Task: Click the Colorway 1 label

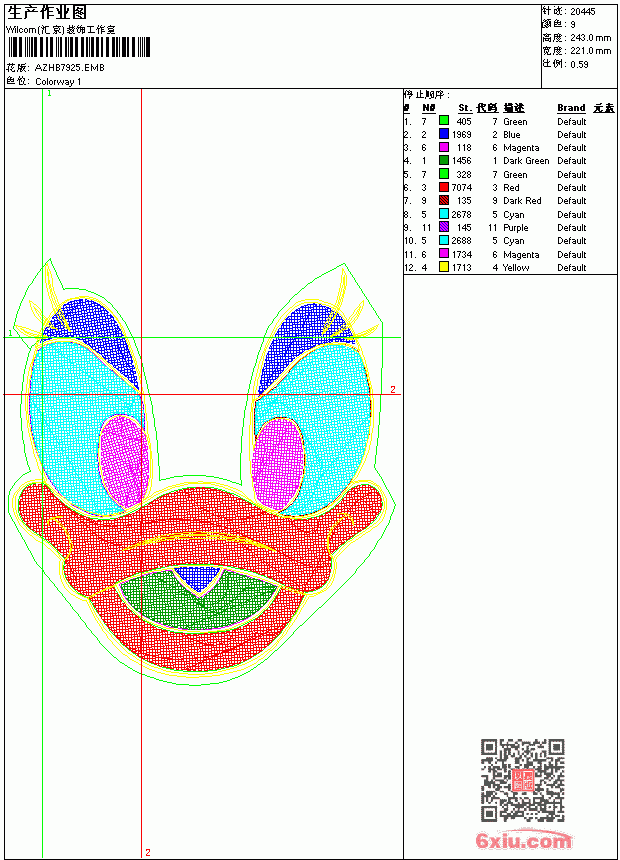Action: click(x=58, y=82)
